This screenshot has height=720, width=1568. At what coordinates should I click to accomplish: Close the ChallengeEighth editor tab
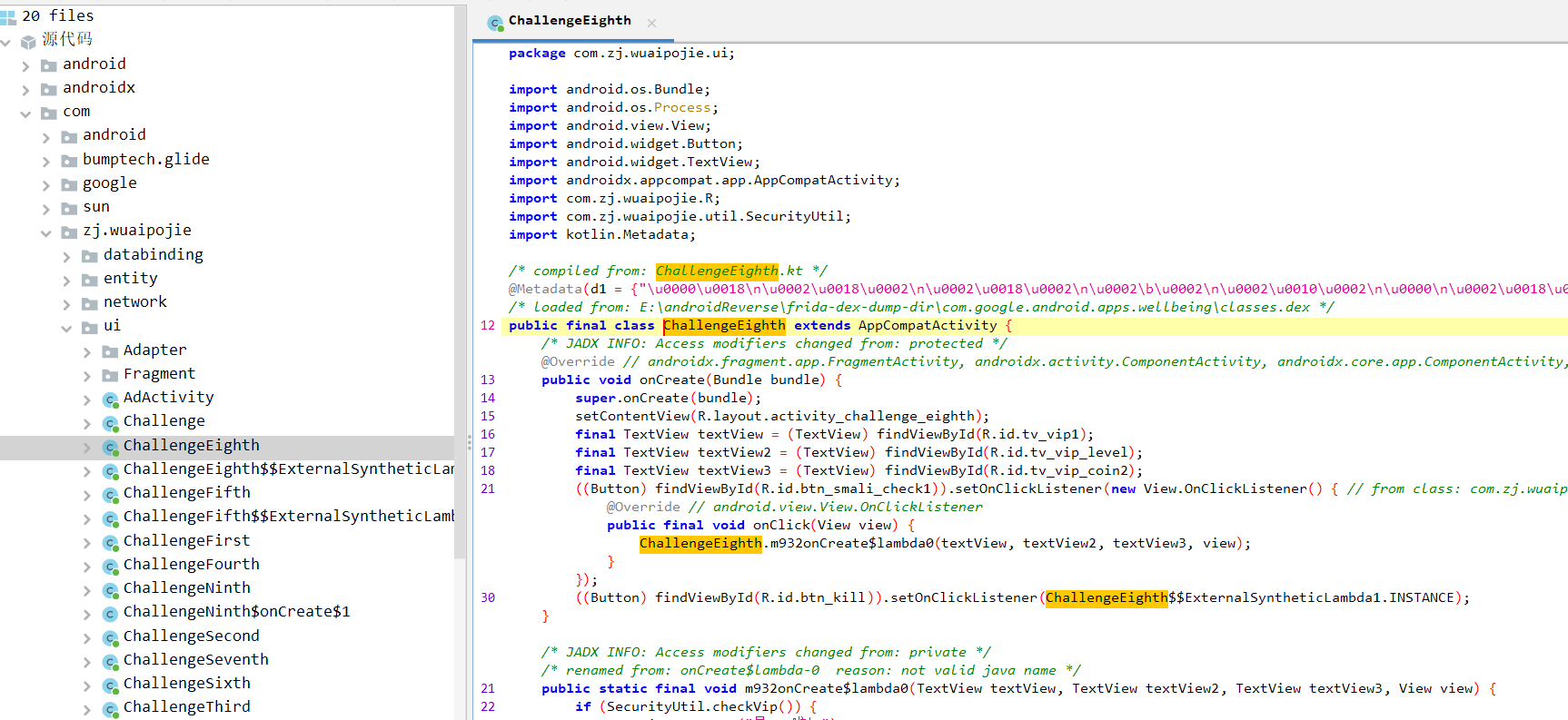click(651, 23)
